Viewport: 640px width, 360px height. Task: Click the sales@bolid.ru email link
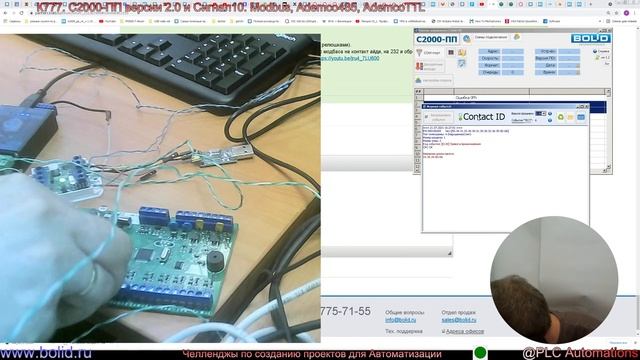[459, 320]
